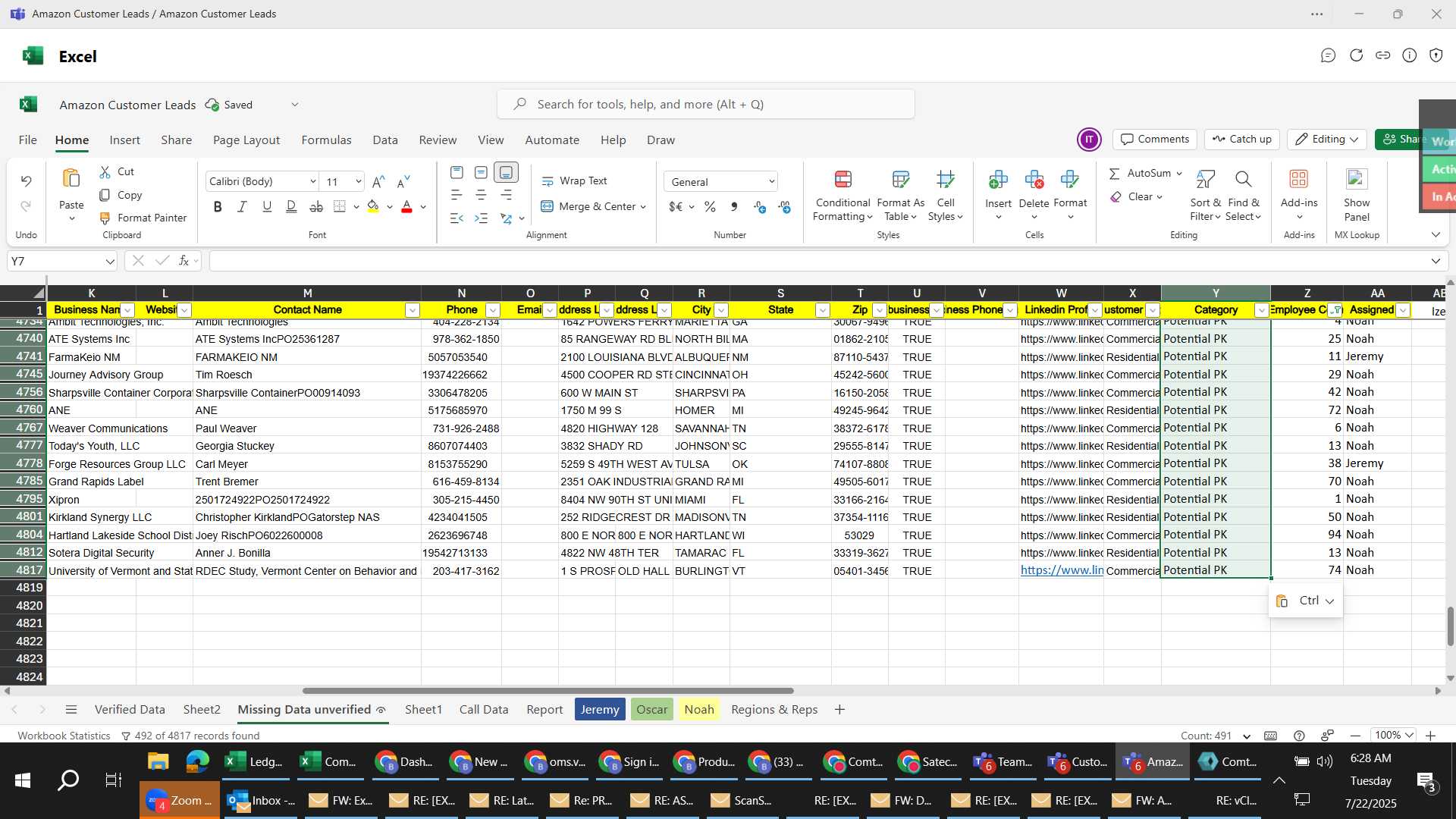Click Show Panel for MX Lookup
This screenshot has width=1456, height=819.
1356,196
